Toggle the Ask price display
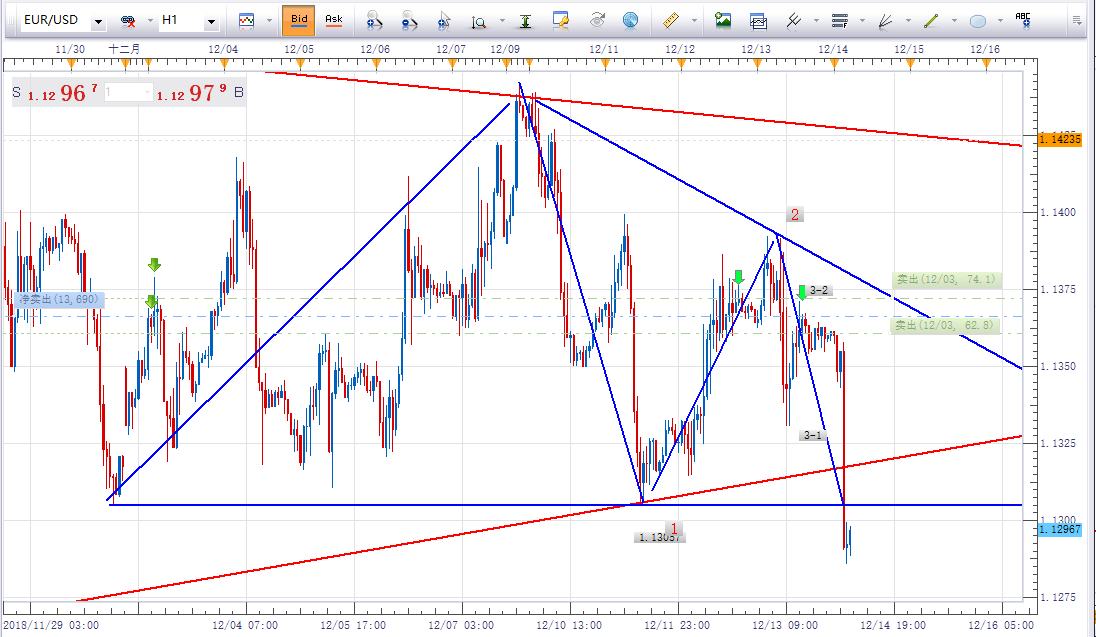 point(334,20)
